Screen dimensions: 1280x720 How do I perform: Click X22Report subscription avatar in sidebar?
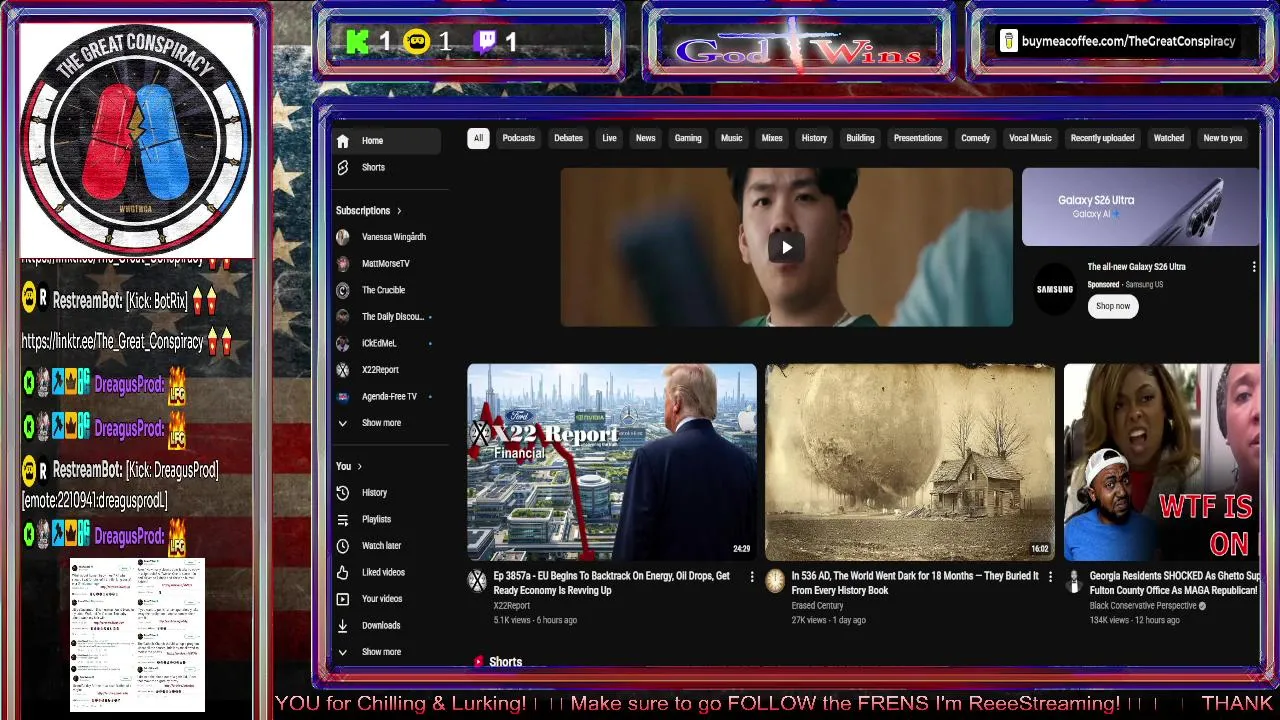click(x=343, y=370)
